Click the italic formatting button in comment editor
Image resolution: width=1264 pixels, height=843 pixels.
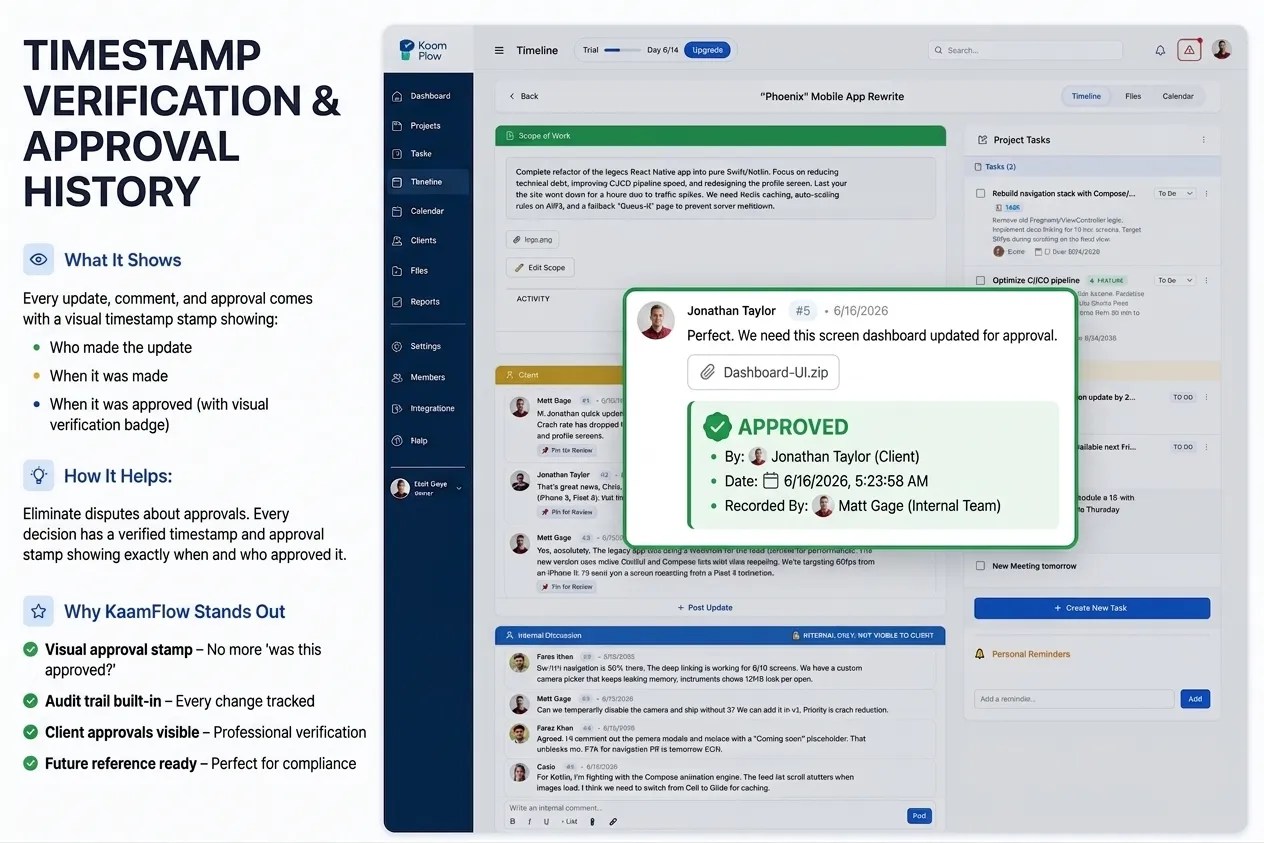530,822
